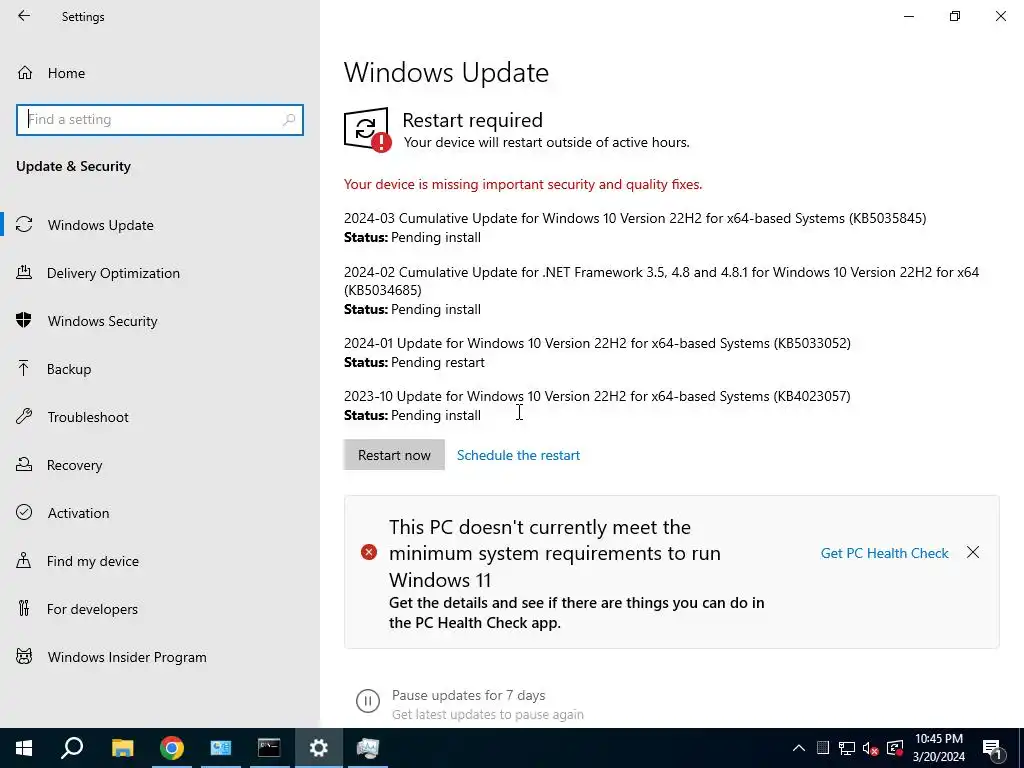Show hidden system tray icons
The height and width of the screenshot is (768, 1024).
(799, 748)
